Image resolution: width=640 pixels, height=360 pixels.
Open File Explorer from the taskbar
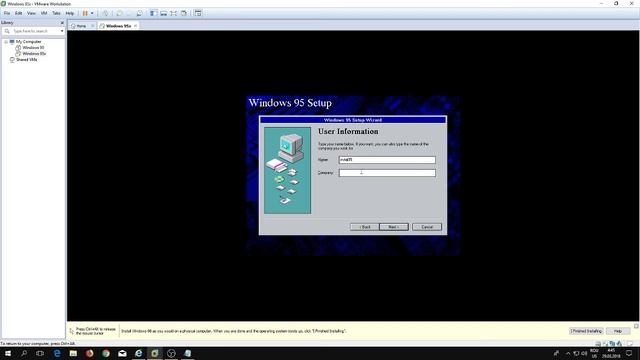(x=73, y=353)
